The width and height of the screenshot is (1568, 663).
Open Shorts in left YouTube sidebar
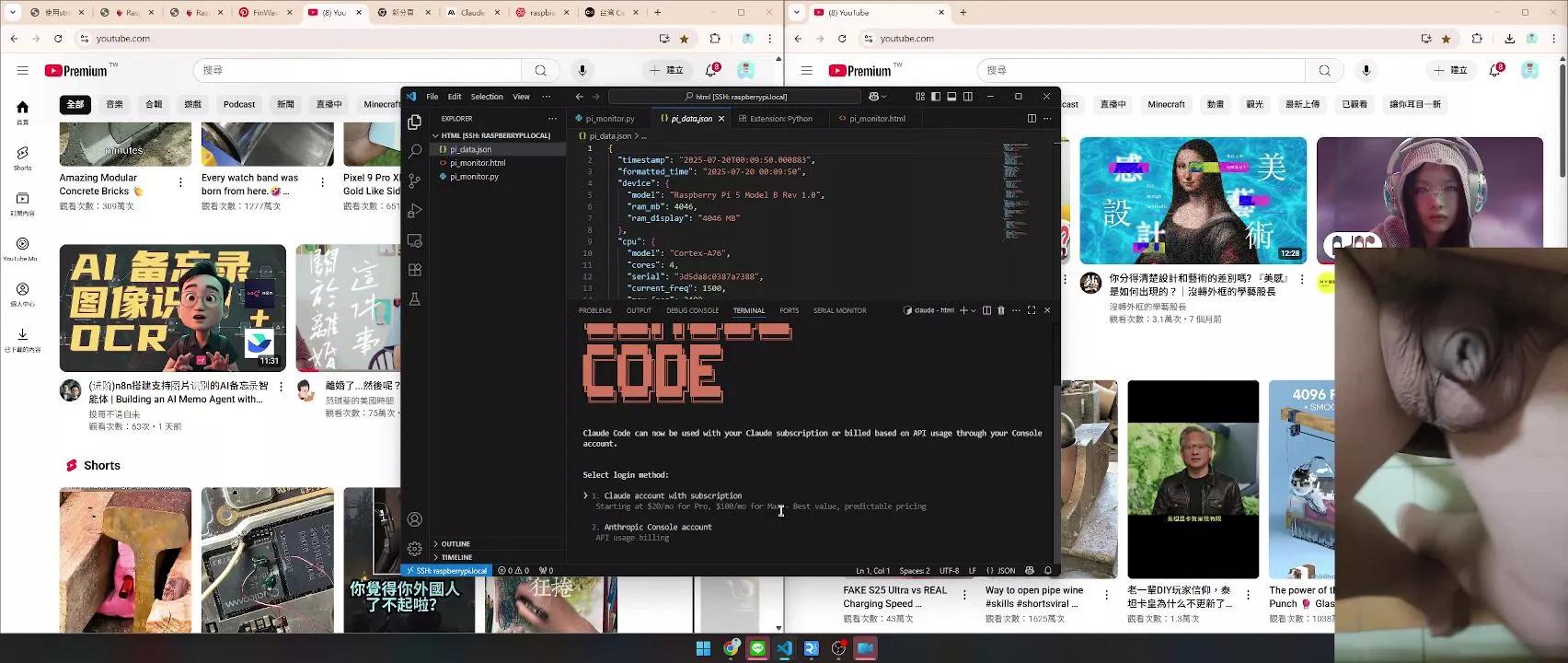click(22, 157)
